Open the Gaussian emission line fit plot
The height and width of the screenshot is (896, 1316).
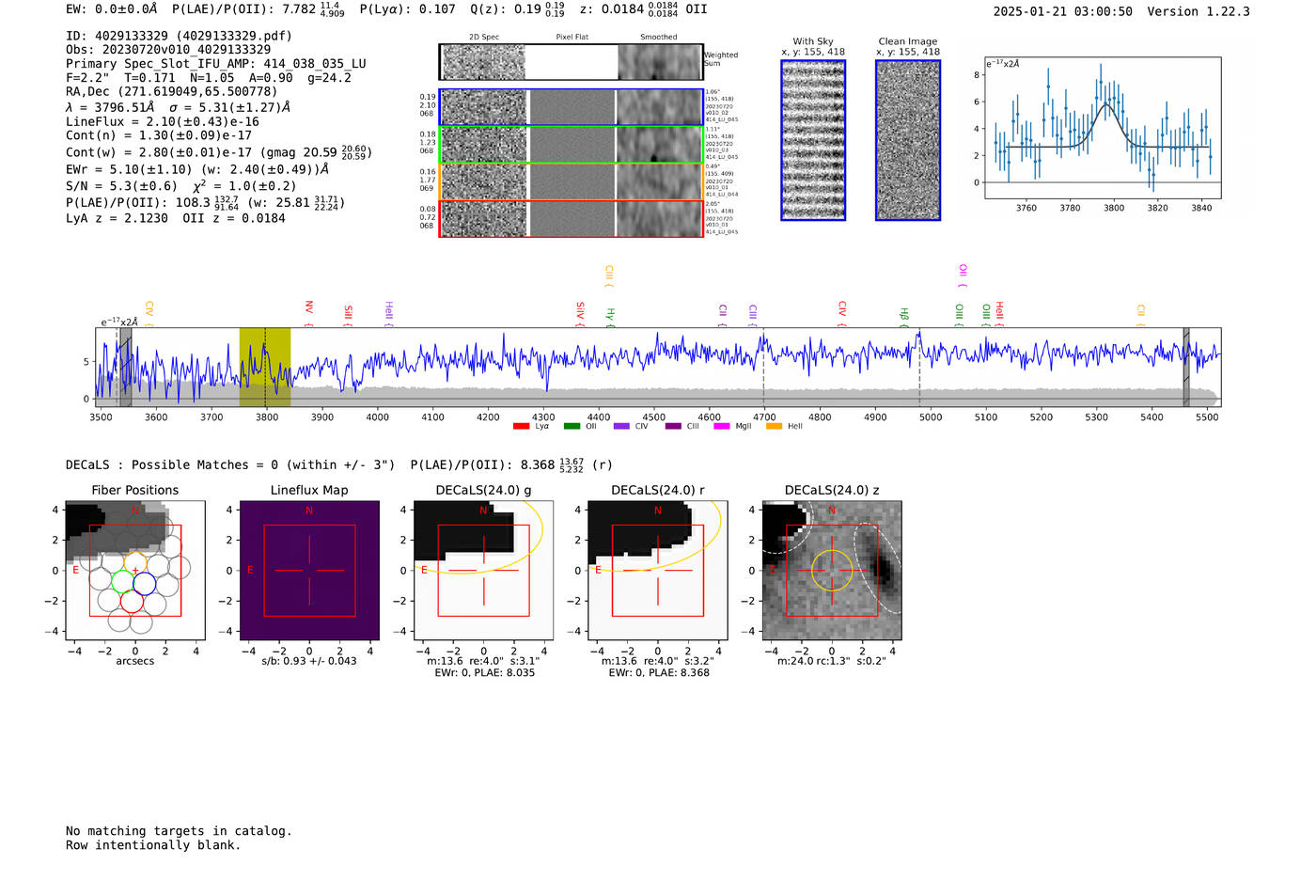point(1103,128)
